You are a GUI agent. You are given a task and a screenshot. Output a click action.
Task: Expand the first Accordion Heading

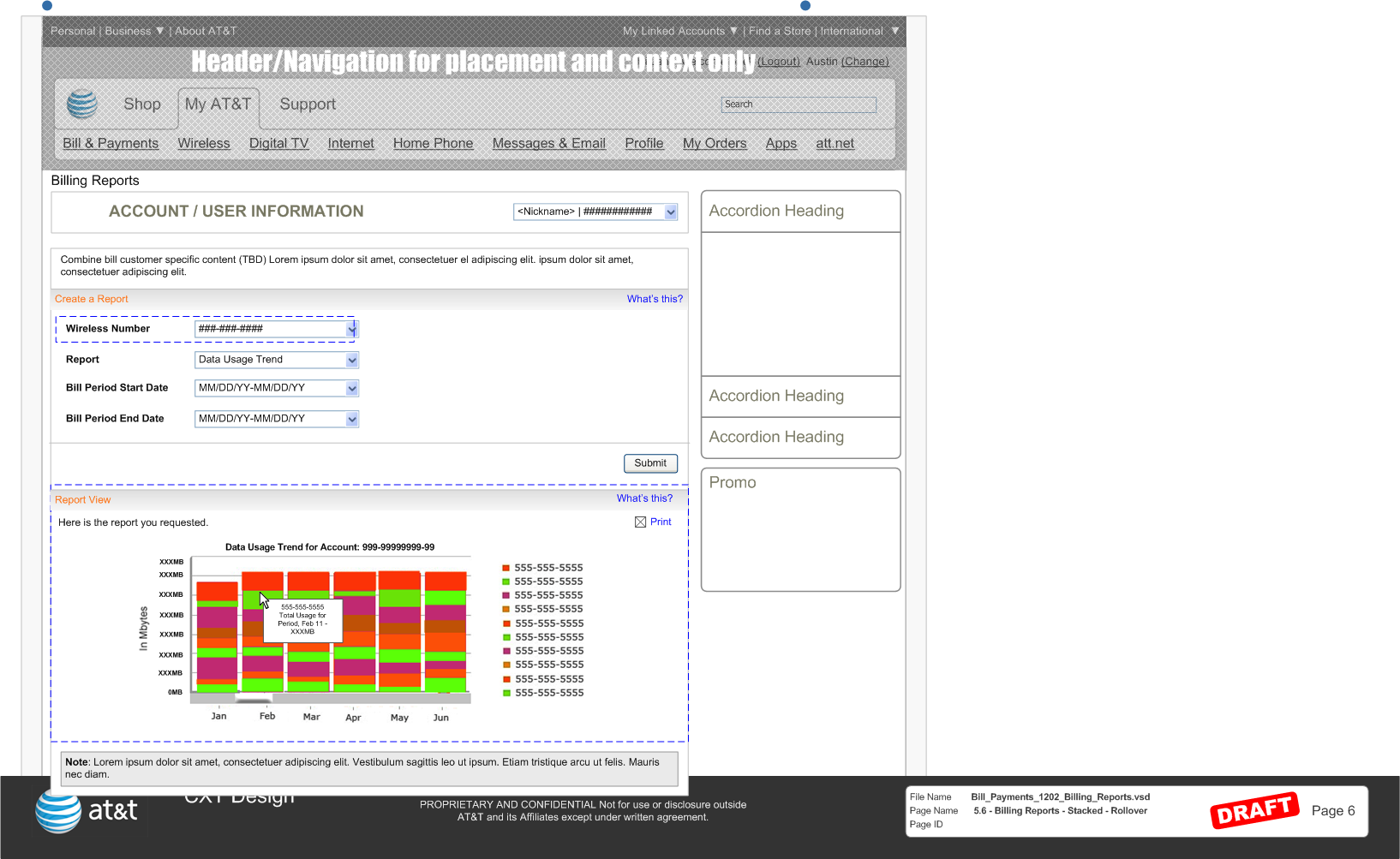click(800, 211)
